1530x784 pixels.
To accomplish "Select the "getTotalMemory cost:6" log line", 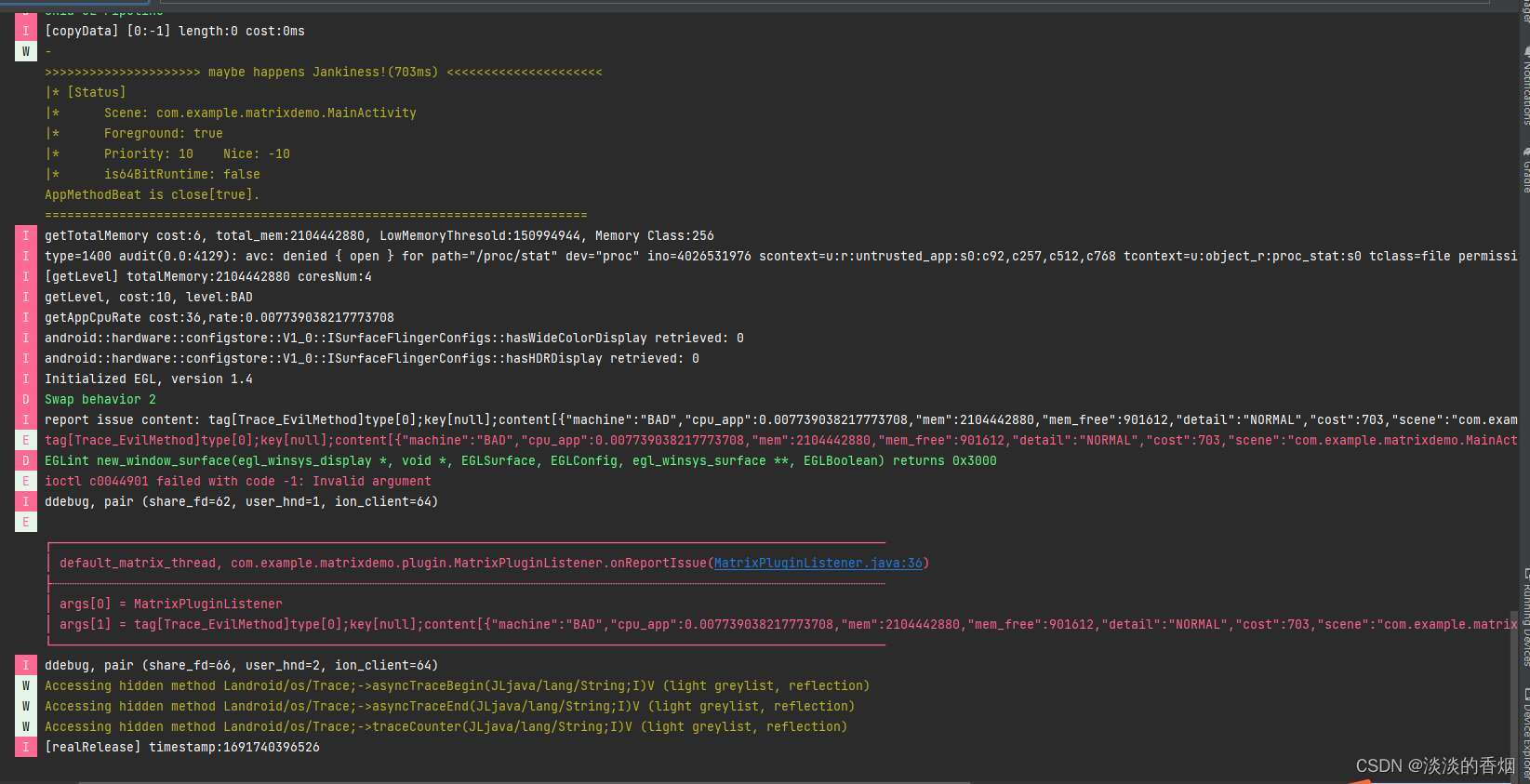I will 379,235.
